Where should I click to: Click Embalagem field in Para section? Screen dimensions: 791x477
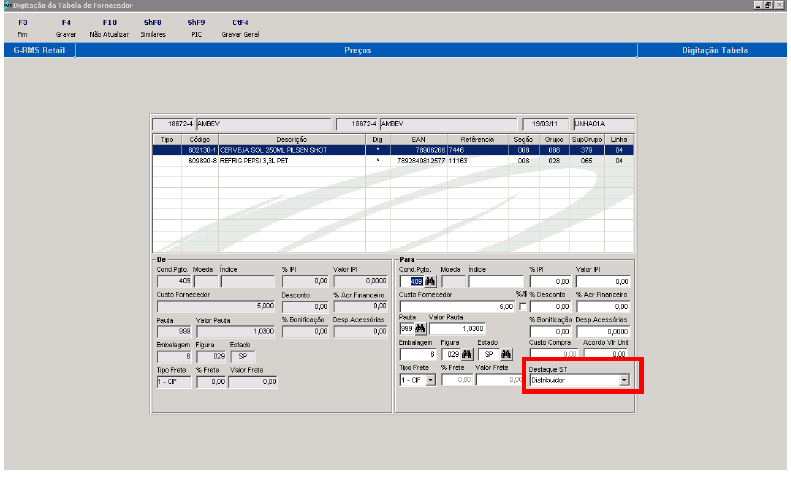tap(418, 354)
